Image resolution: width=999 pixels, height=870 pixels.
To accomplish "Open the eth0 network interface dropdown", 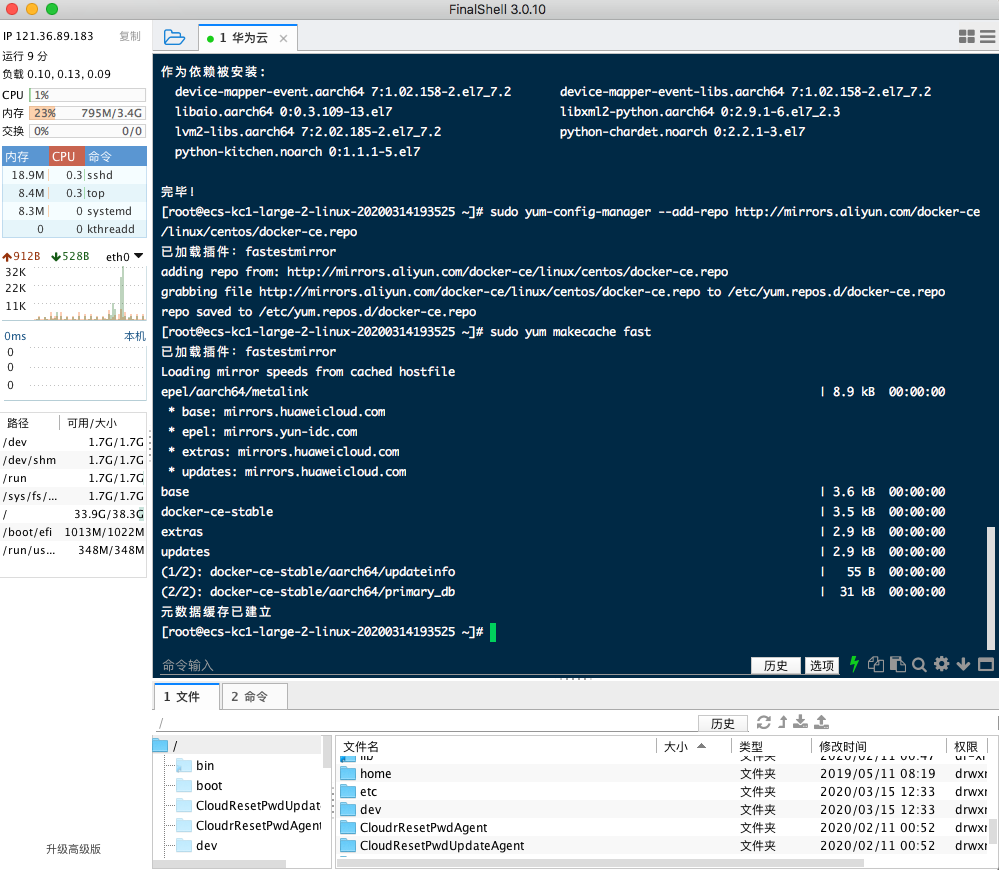I will pos(125,257).
